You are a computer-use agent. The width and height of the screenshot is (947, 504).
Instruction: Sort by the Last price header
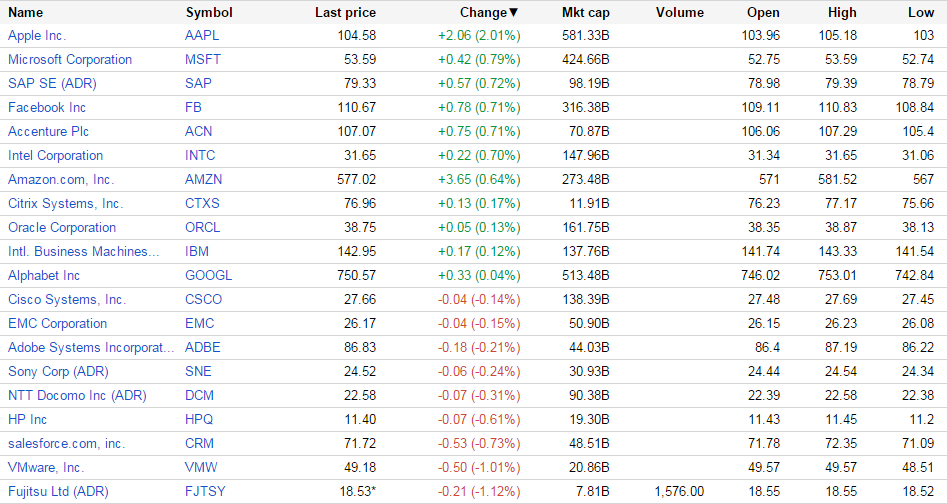pos(345,12)
